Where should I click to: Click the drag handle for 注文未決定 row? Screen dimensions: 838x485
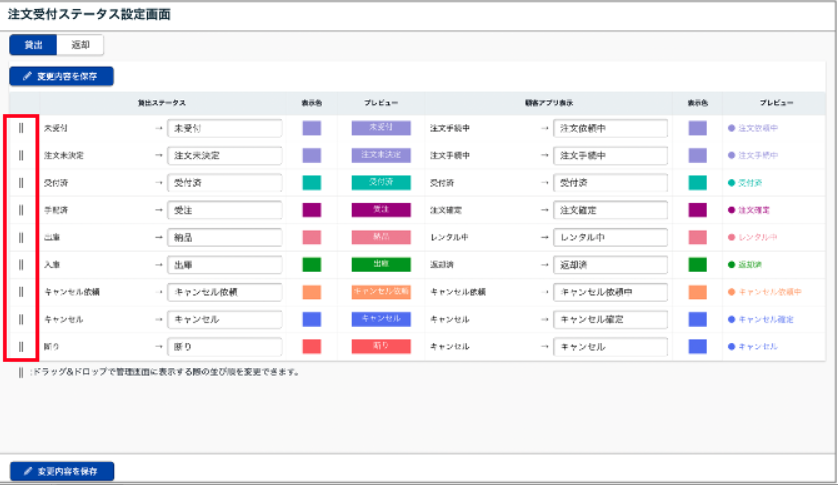coord(21,155)
